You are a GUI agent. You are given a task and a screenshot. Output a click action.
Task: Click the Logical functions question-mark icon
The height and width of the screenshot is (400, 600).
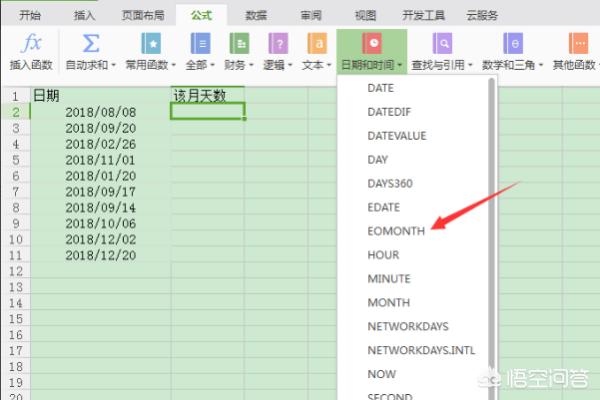click(x=279, y=44)
